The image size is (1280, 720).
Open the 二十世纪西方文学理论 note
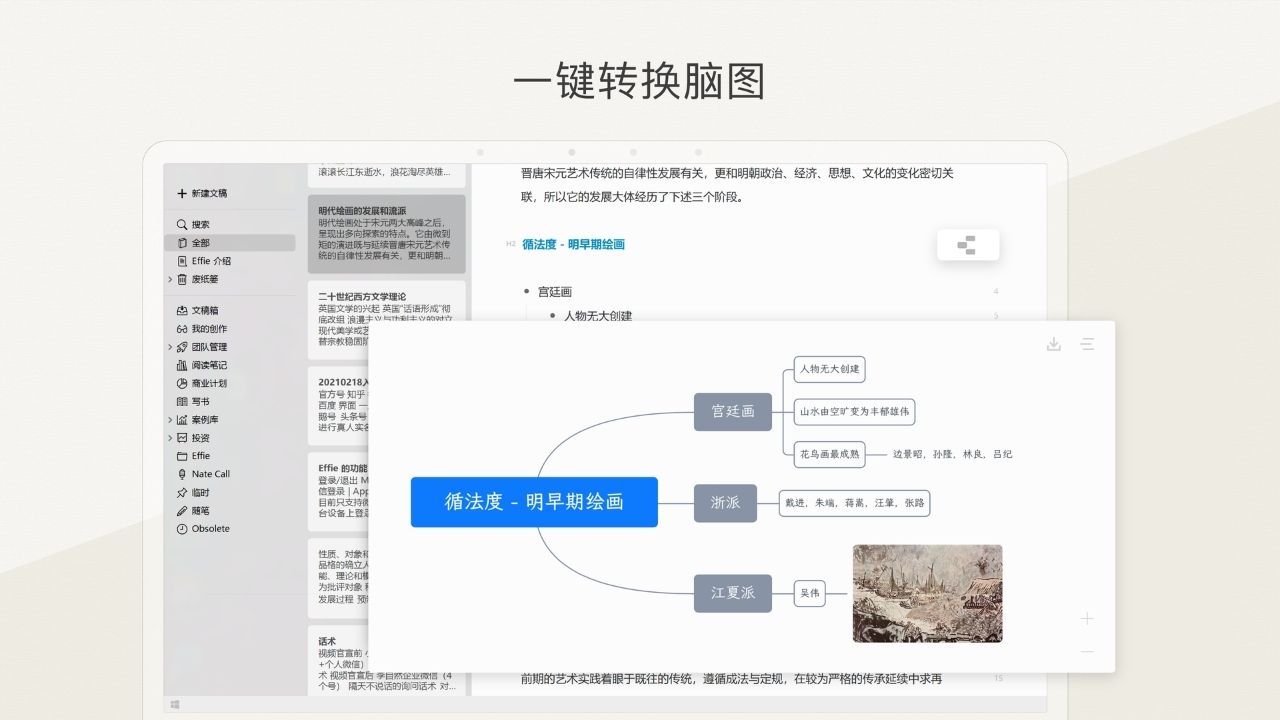coord(389,297)
